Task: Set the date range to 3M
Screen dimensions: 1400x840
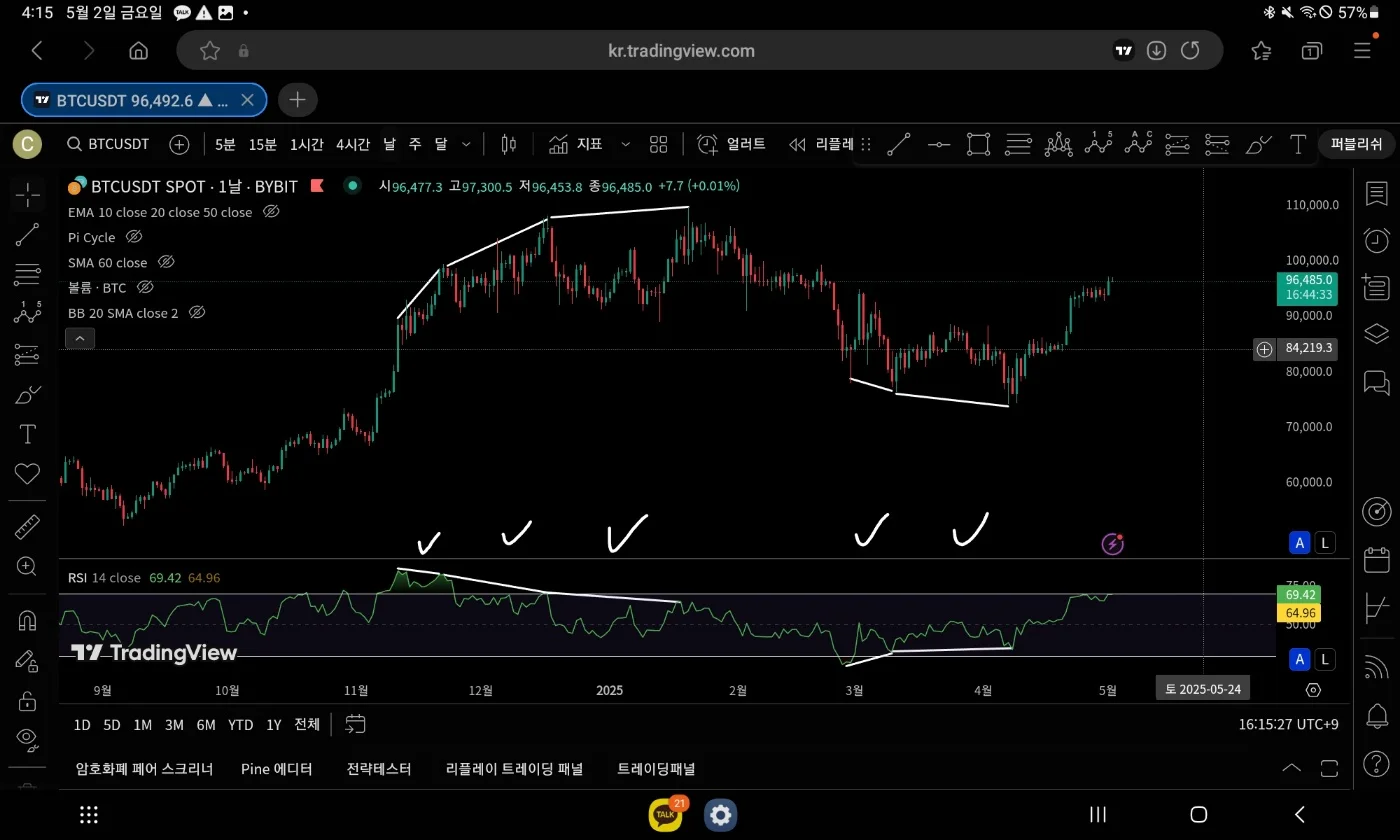Action: [174, 724]
